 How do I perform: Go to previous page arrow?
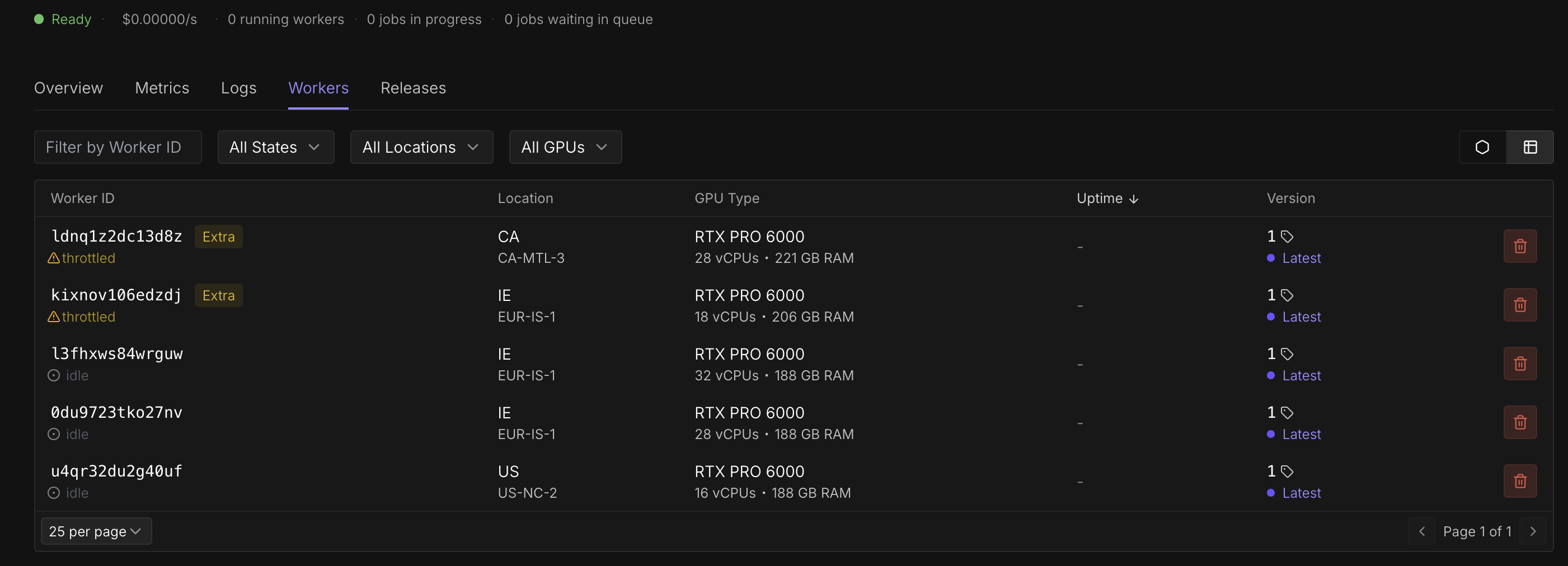(1421, 531)
